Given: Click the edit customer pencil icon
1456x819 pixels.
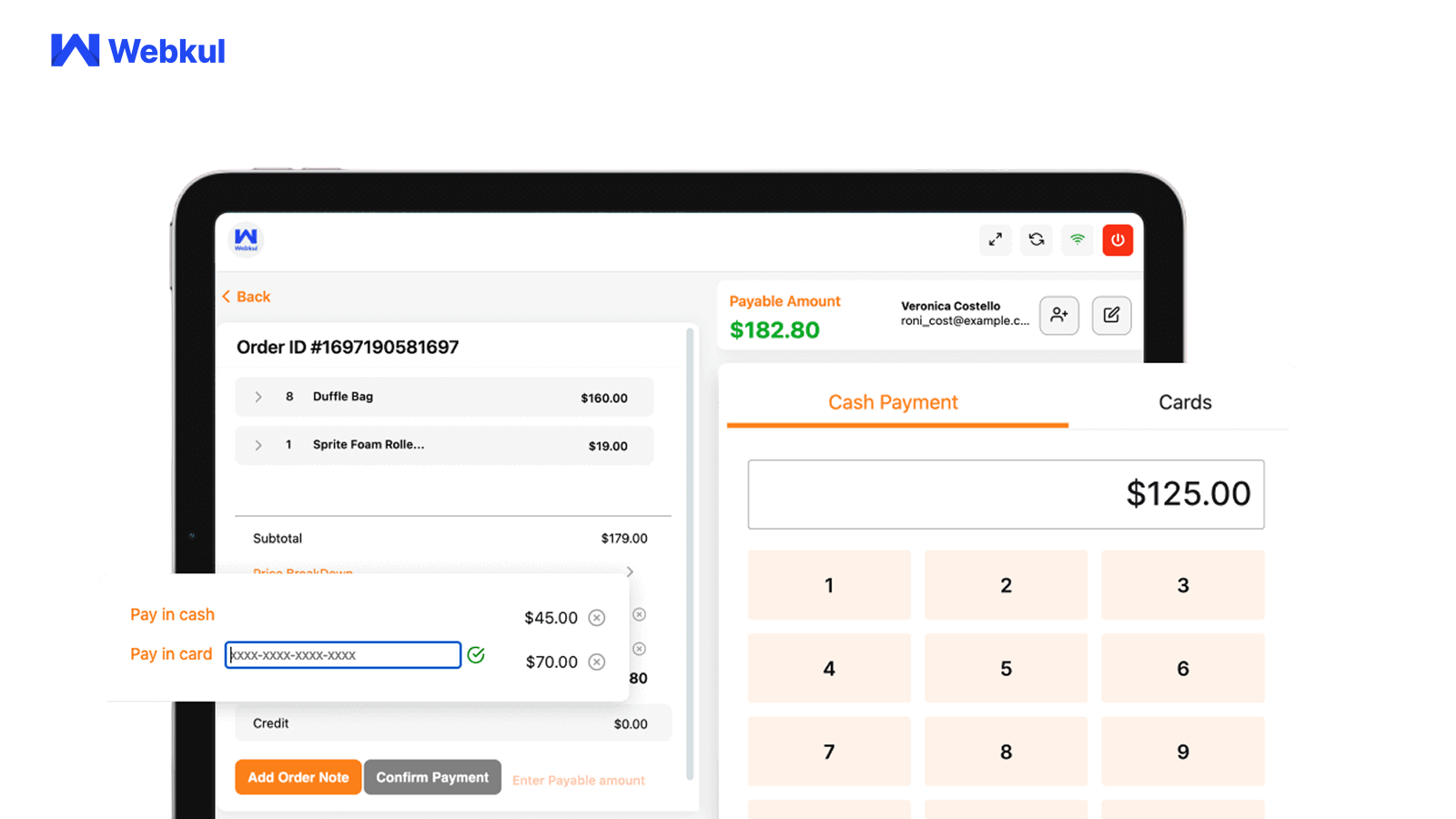Looking at the screenshot, I should click(1111, 315).
